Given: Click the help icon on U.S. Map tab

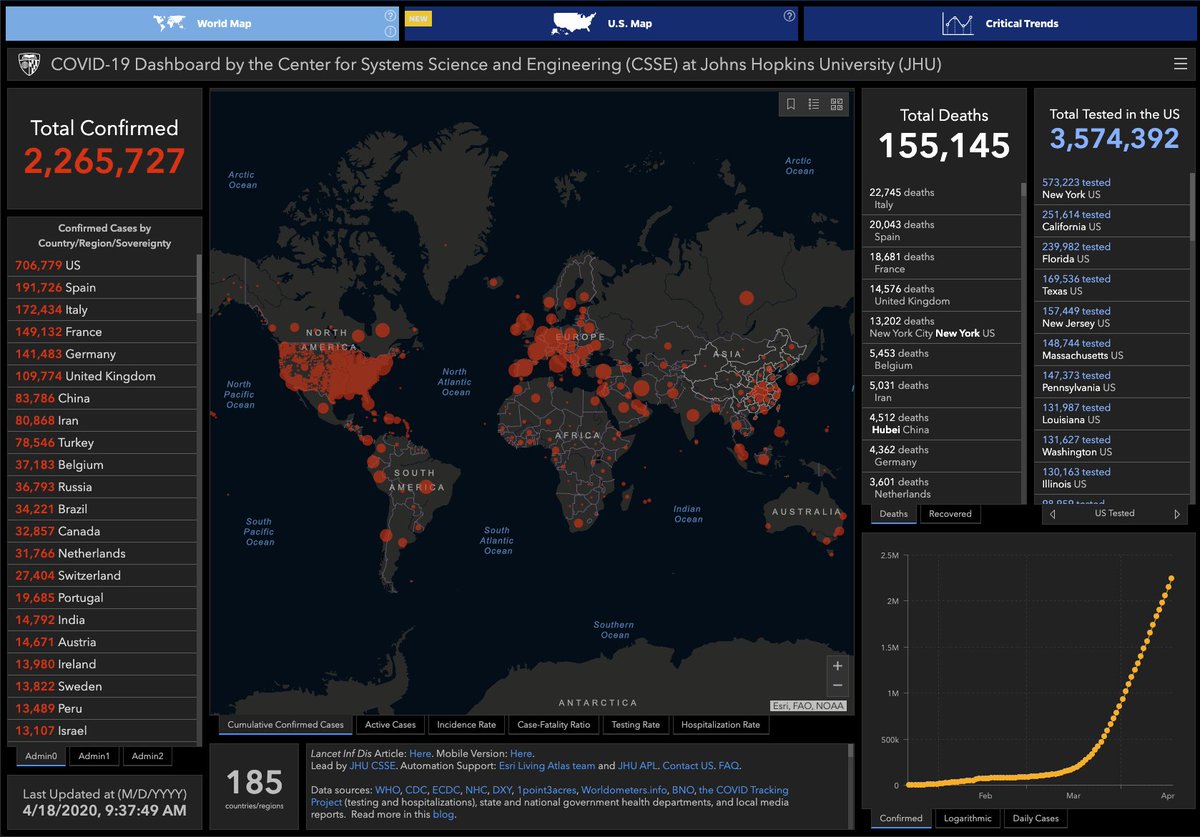Looking at the screenshot, I should coord(789,16).
